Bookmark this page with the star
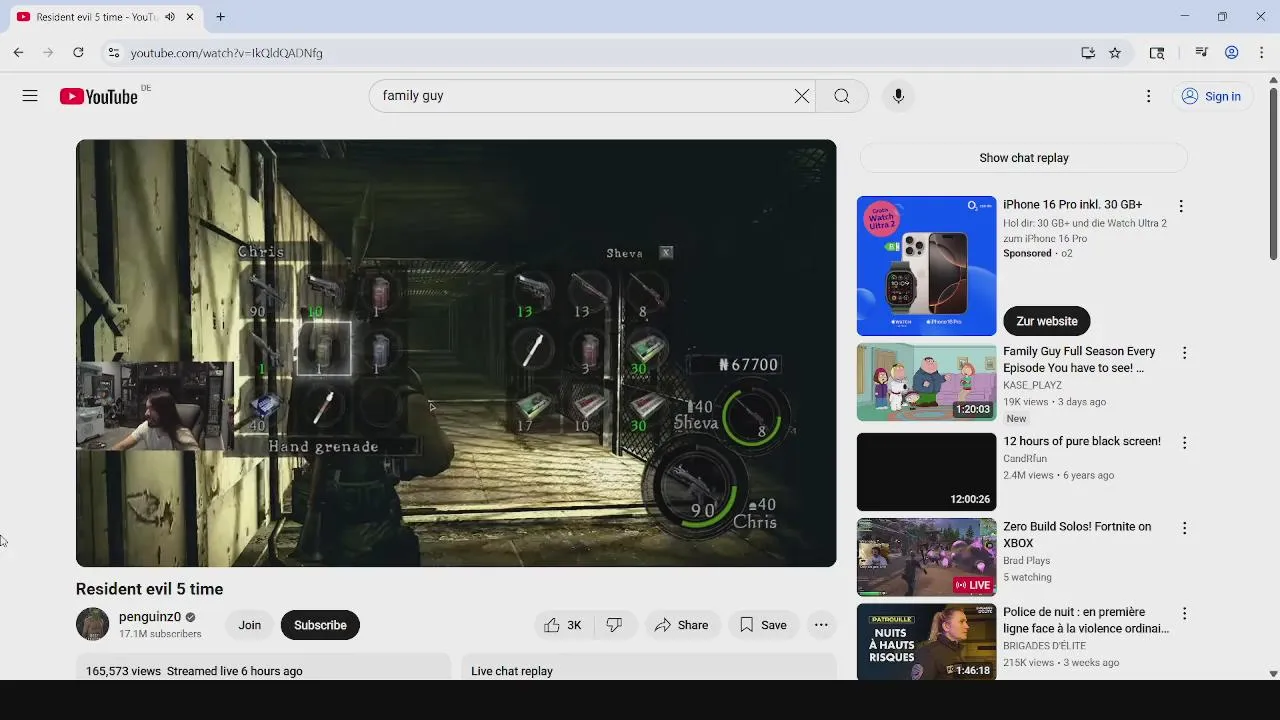Viewport: 1280px width, 720px height. point(1115,53)
